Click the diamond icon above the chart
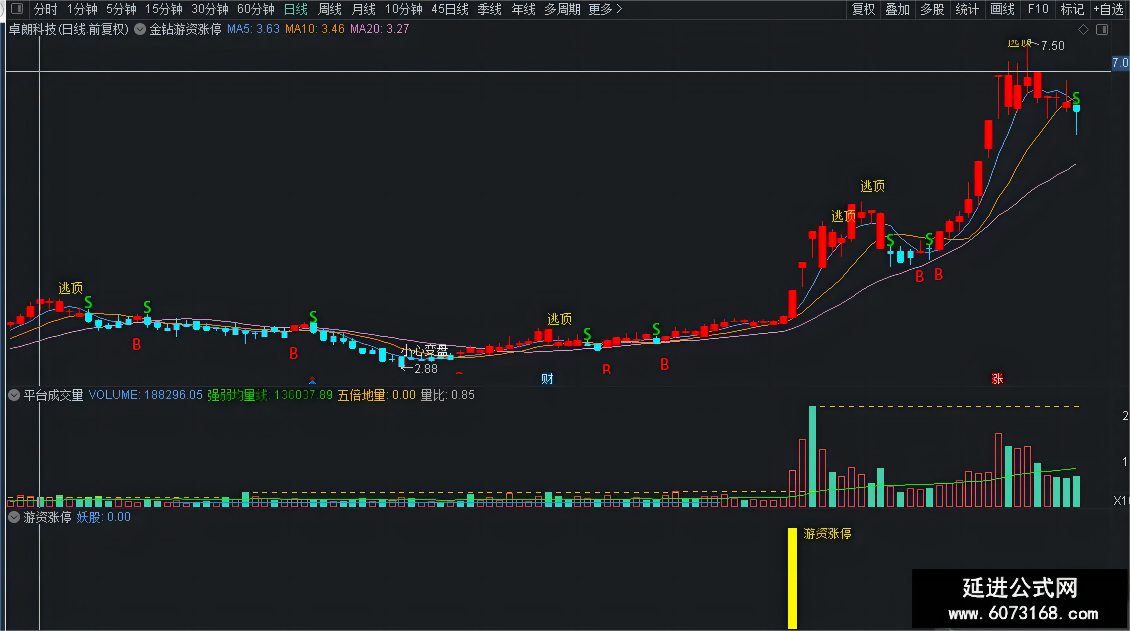The height and width of the screenshot is (631, 1130). (1083, 30)
